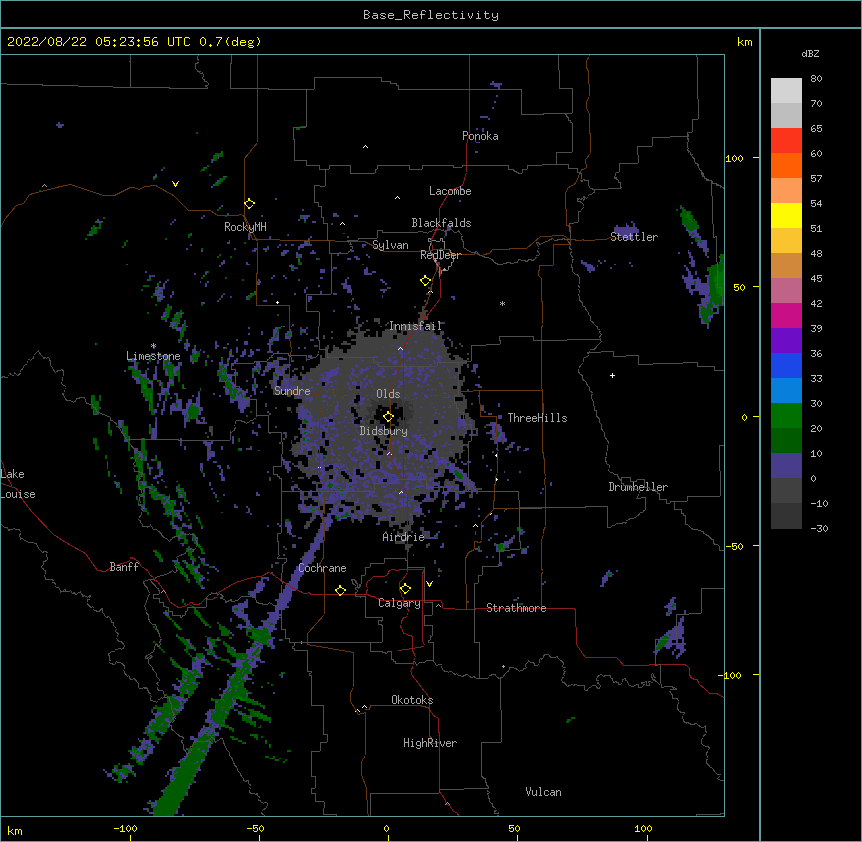Image resolution: width=862 pixels, height=842 pixels.
Task: Click the 100 tick label on bottom axis
Action: pyautogui.click(x=643, y=828)
